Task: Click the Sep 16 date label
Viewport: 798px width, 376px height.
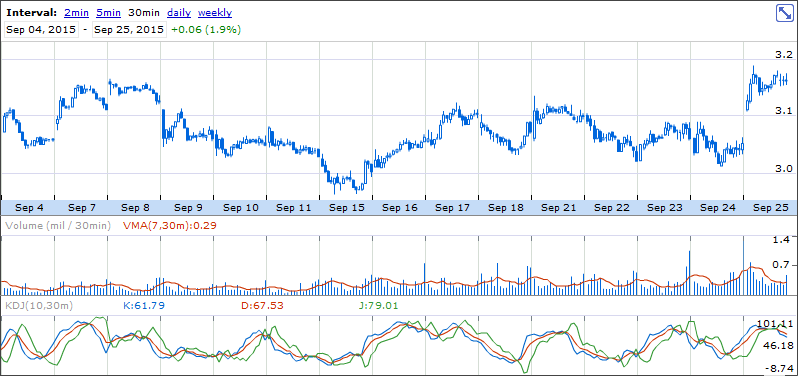Action: point(400,208)
